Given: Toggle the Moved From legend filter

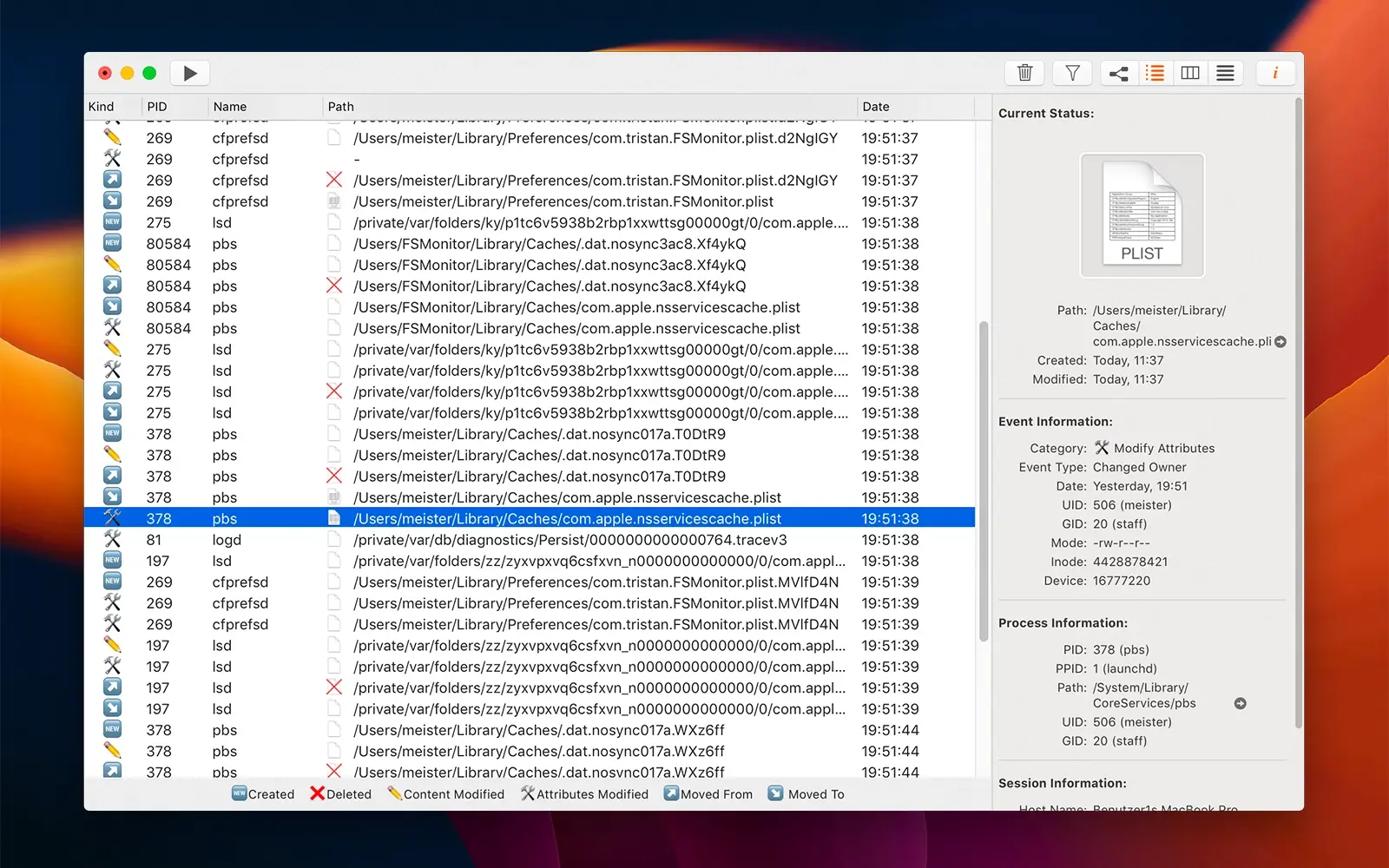Looking at the screenshot, I should pos(708,794).
